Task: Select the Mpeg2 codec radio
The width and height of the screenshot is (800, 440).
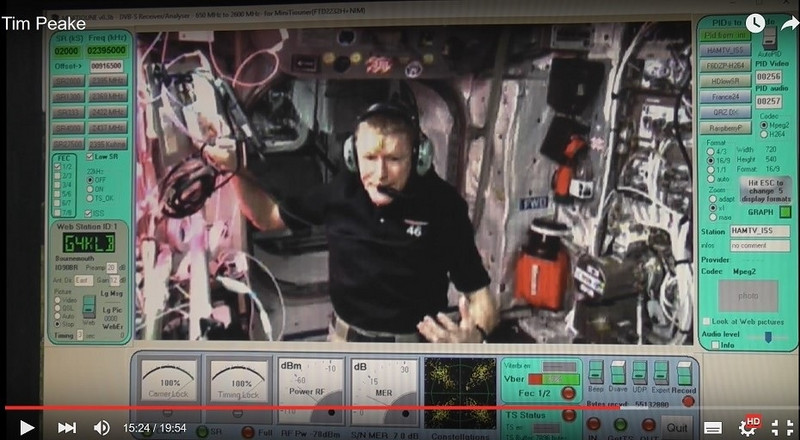Action: click(764, 125)
